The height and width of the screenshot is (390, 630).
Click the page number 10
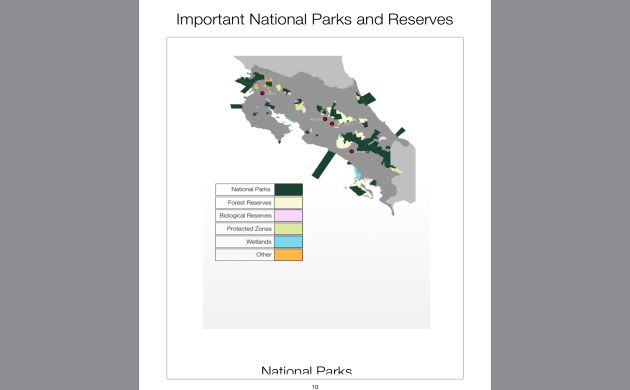315,387
